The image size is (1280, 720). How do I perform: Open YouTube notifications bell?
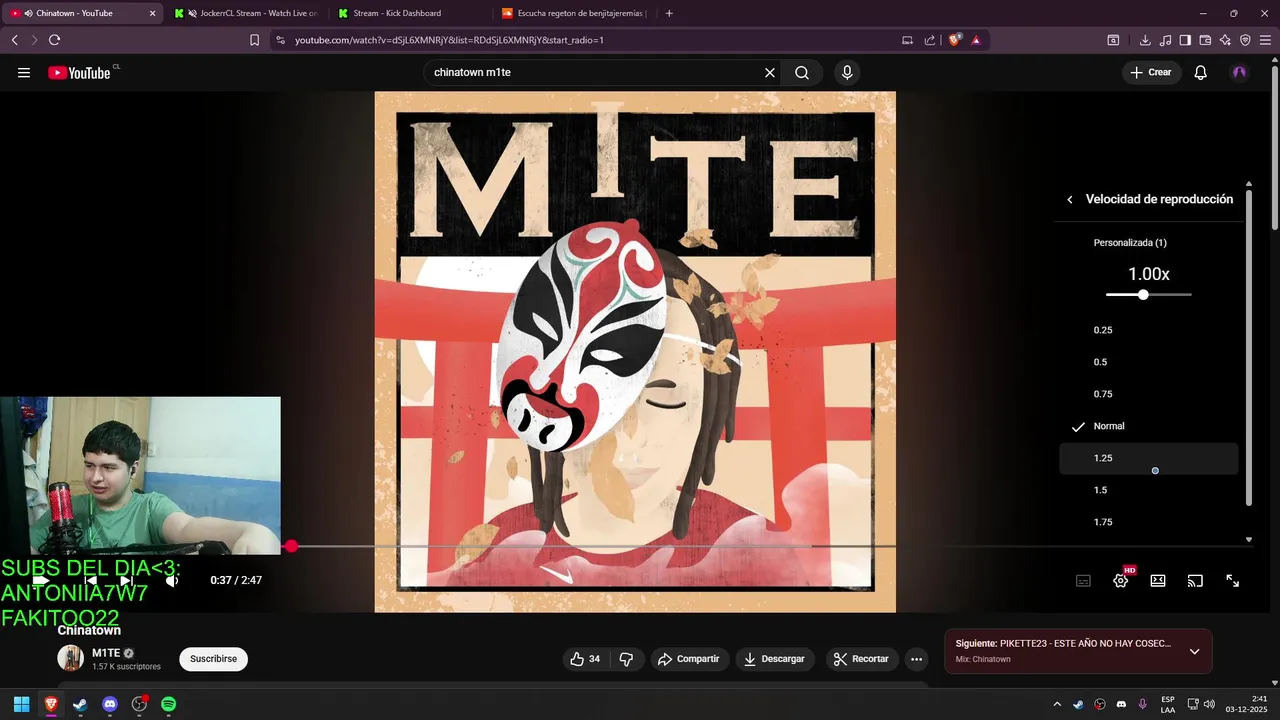[x=1201, y=72]
